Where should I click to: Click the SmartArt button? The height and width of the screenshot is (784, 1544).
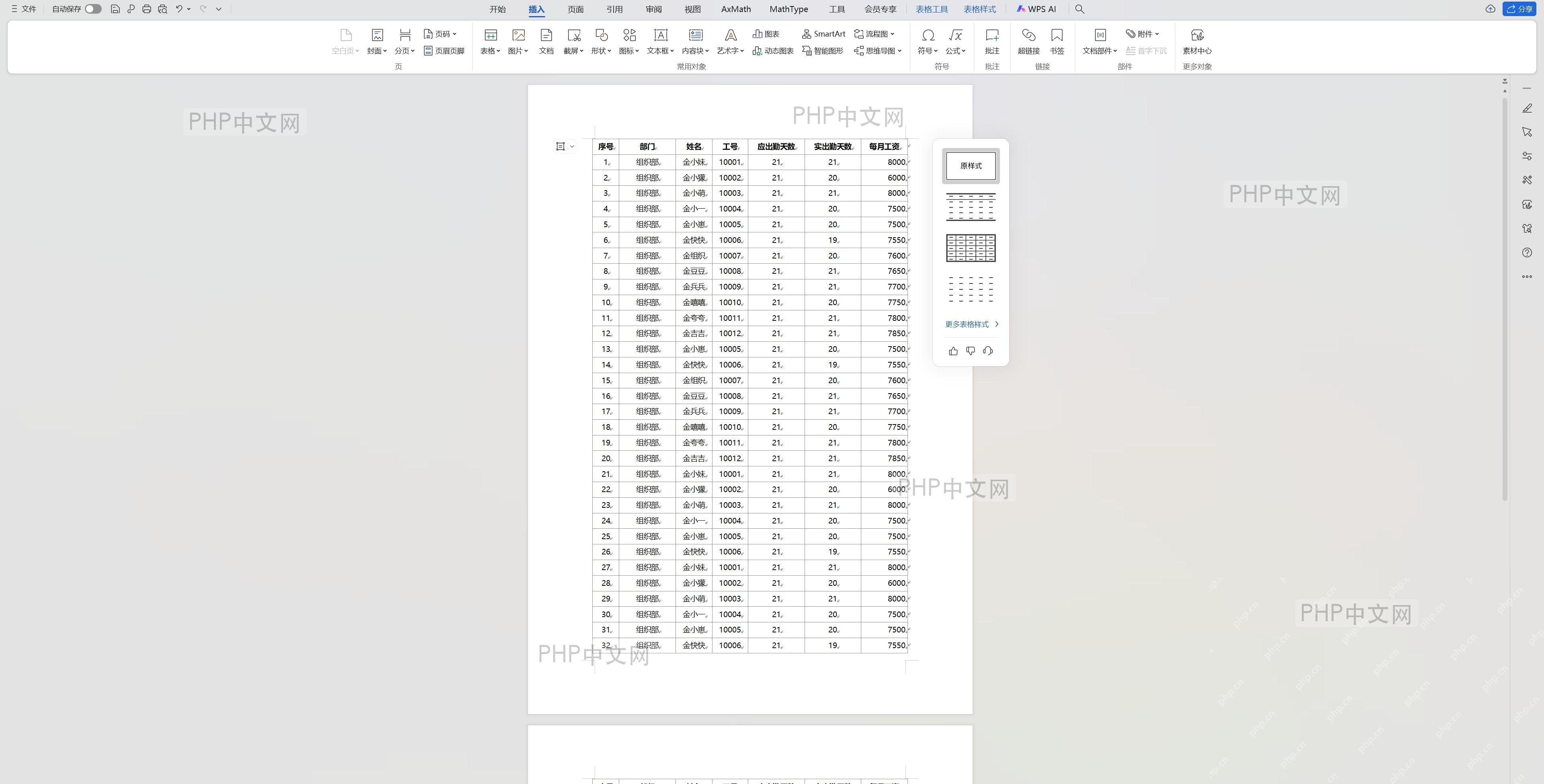(x=823, y=34)
